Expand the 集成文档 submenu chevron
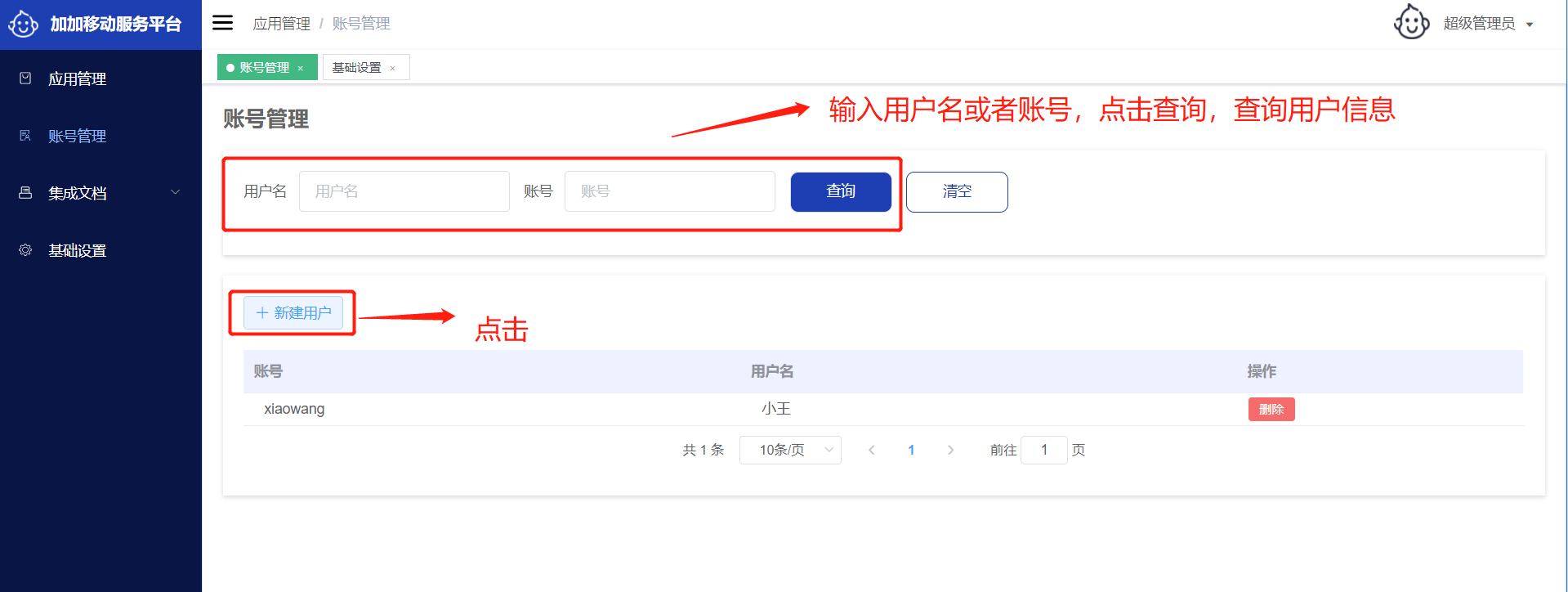 pos(175,192)
